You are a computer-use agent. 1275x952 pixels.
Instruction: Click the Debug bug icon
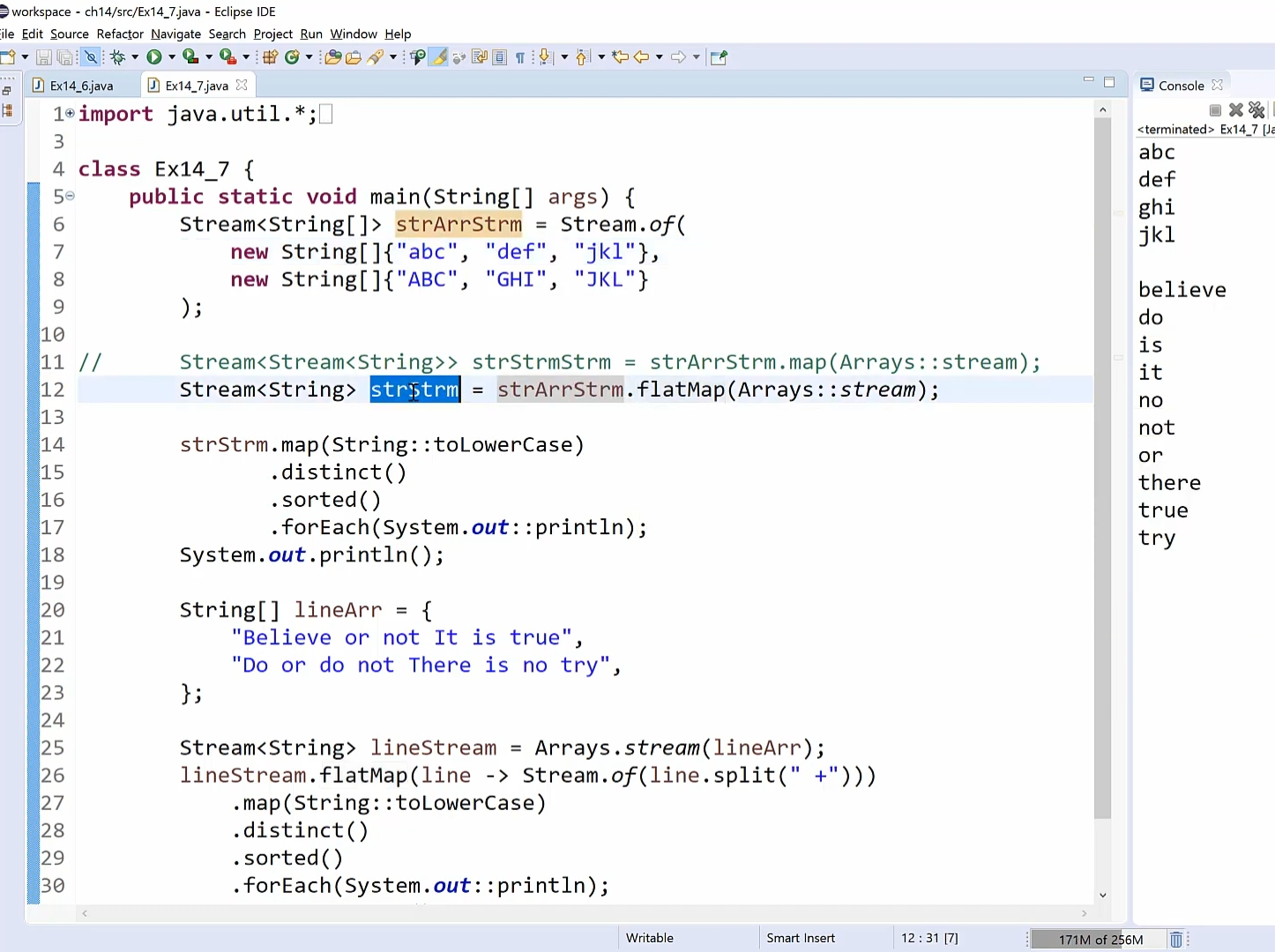117,57
